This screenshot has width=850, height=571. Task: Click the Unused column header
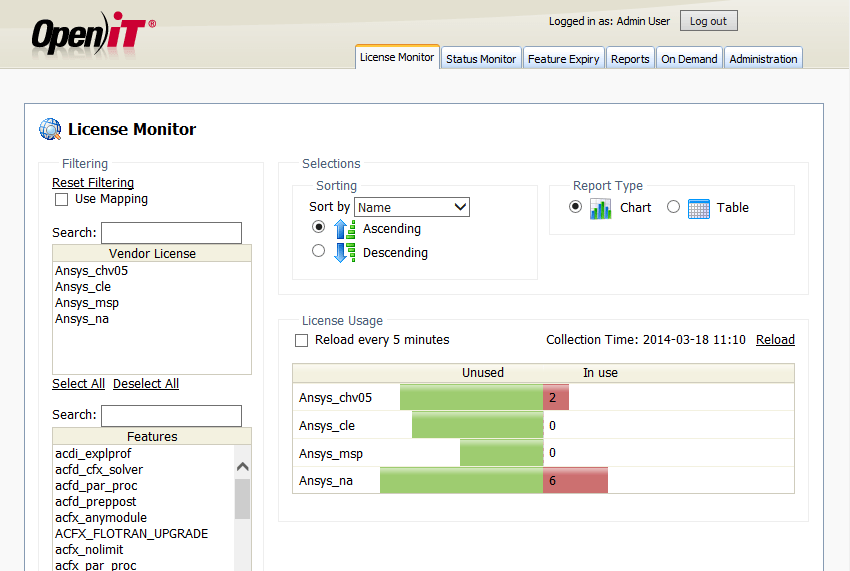pyautogui.click(x=482, y=373)
